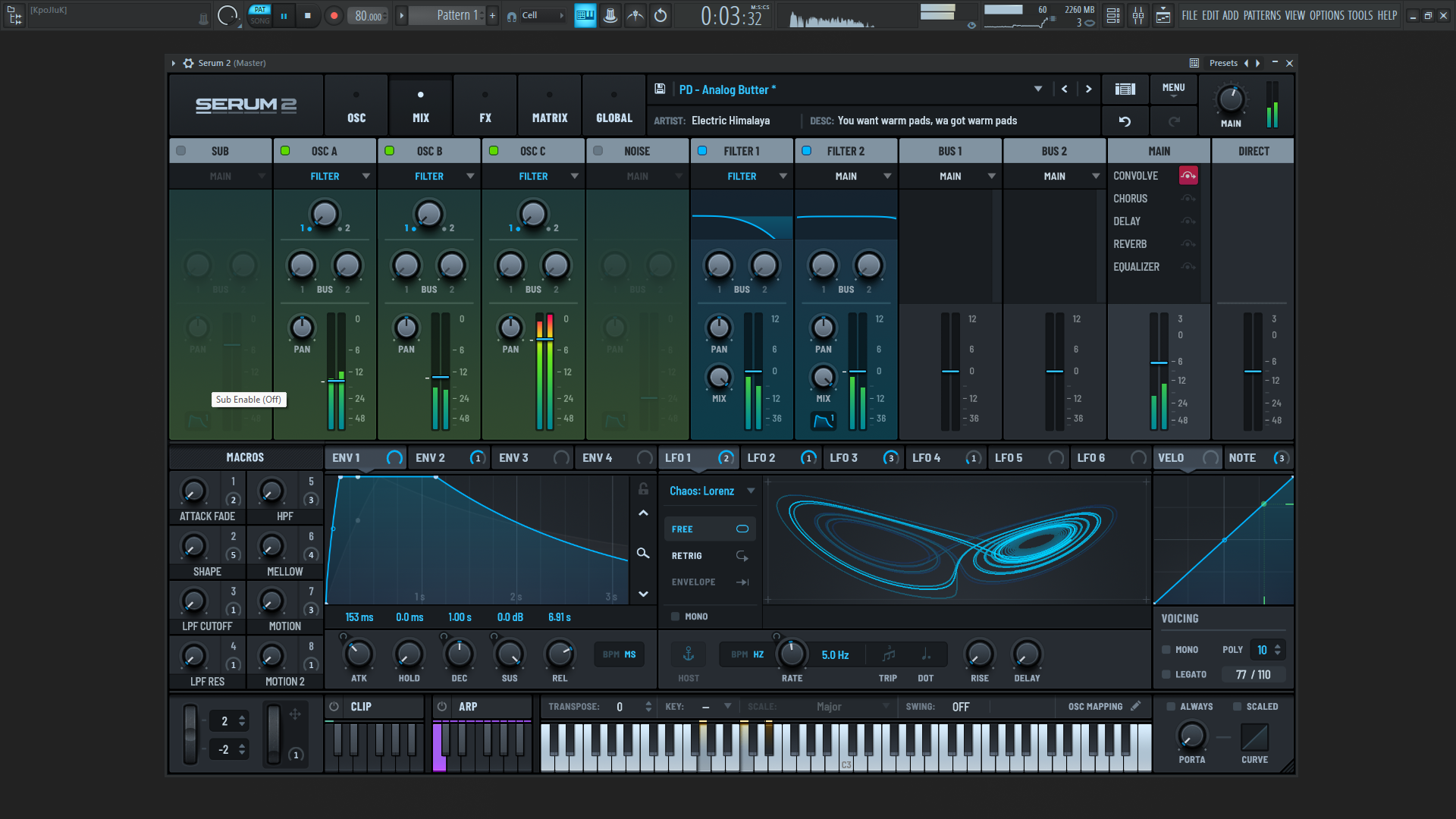1456x819 pixels.
Task: Enable the ALWAYS portamento checkbox
Action: (1171, 706)
